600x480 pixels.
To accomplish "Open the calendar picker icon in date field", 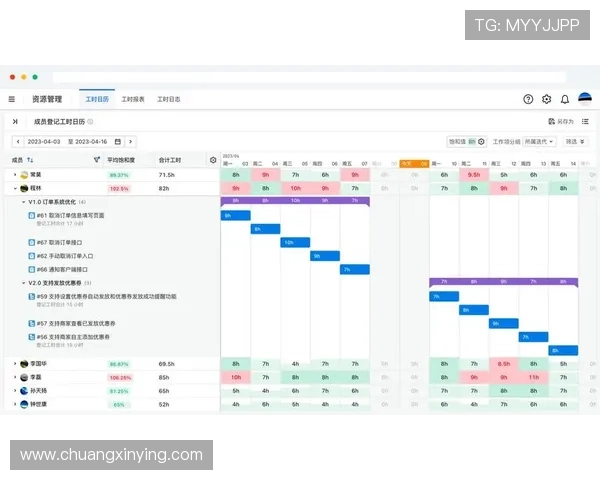I will [x=118, y=142].
